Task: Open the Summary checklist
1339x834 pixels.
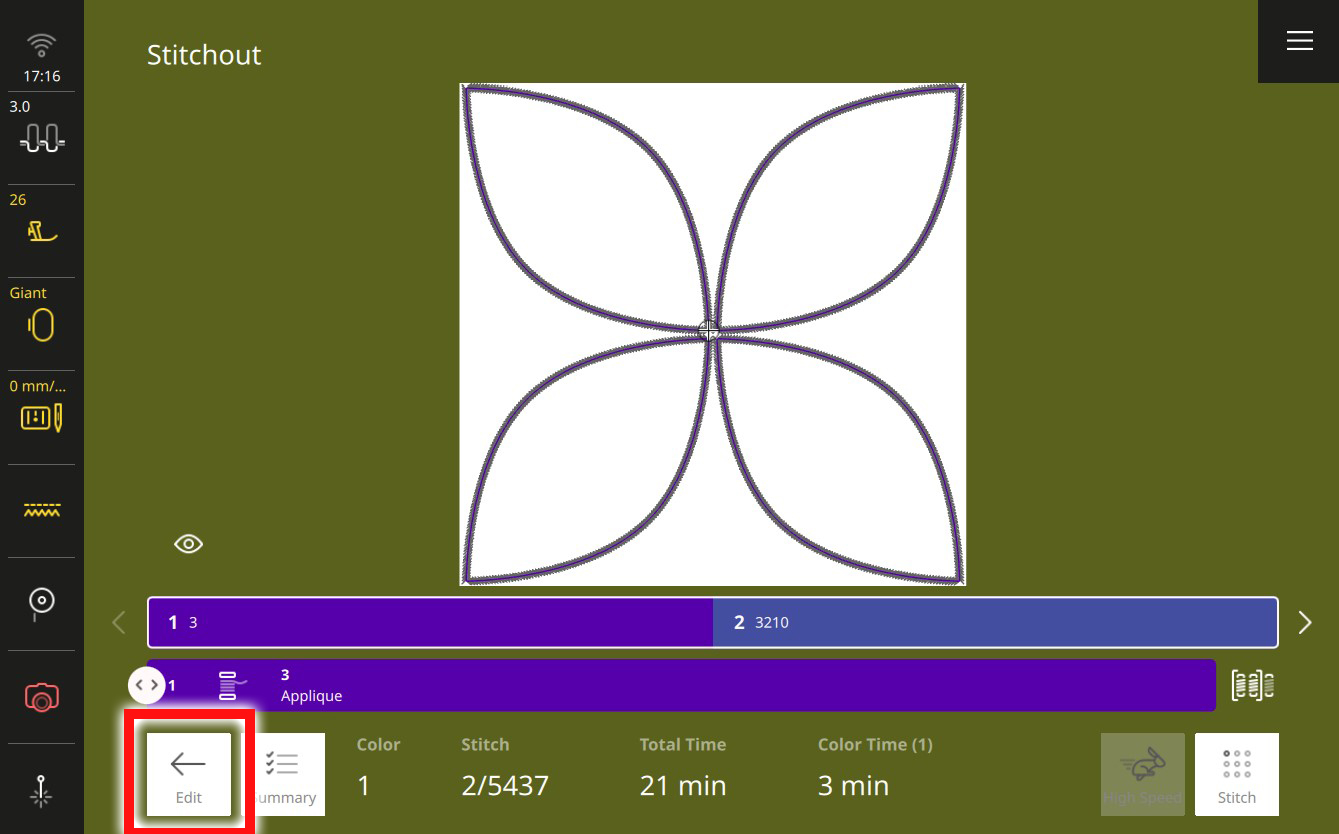Action: (x=283, y=774)
